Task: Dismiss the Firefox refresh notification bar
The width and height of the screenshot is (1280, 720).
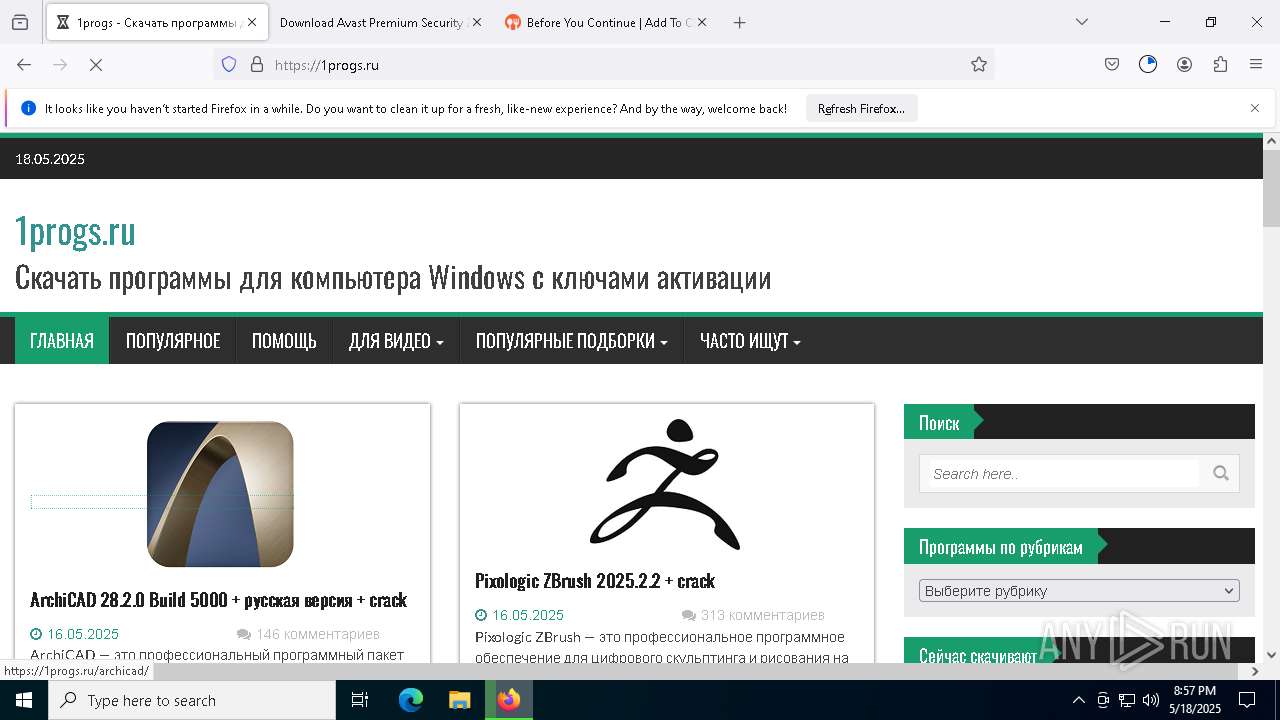Action: click(x=1255, y=108)
